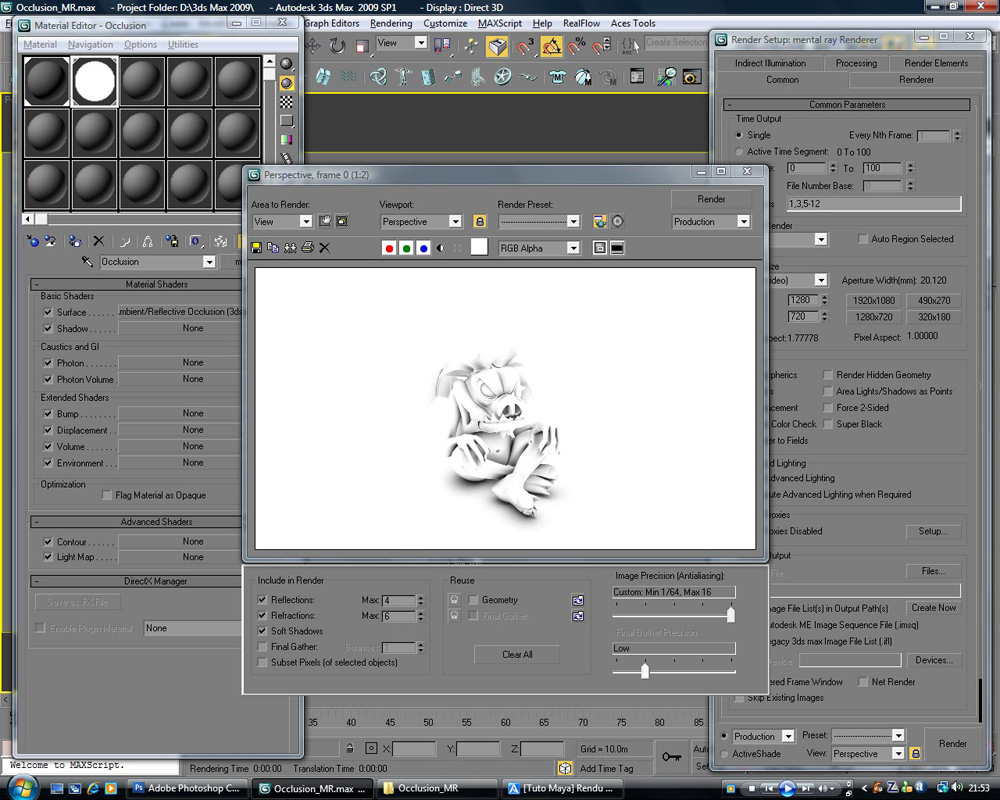Viewport: 1000px width, 800px height.
Task: Select the Single radio button for Time Output
Action: pyautogui.click(x=738, y=134)
